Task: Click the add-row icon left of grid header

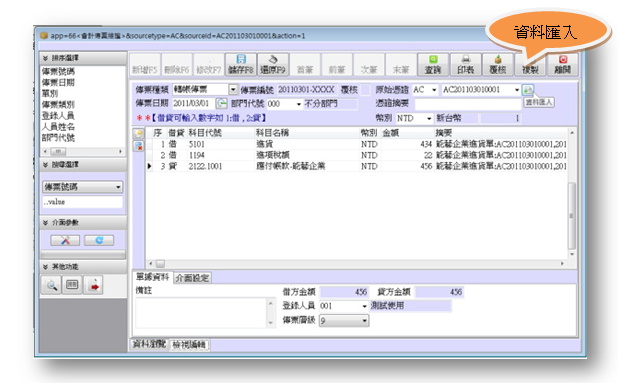Action: [138, 134]
